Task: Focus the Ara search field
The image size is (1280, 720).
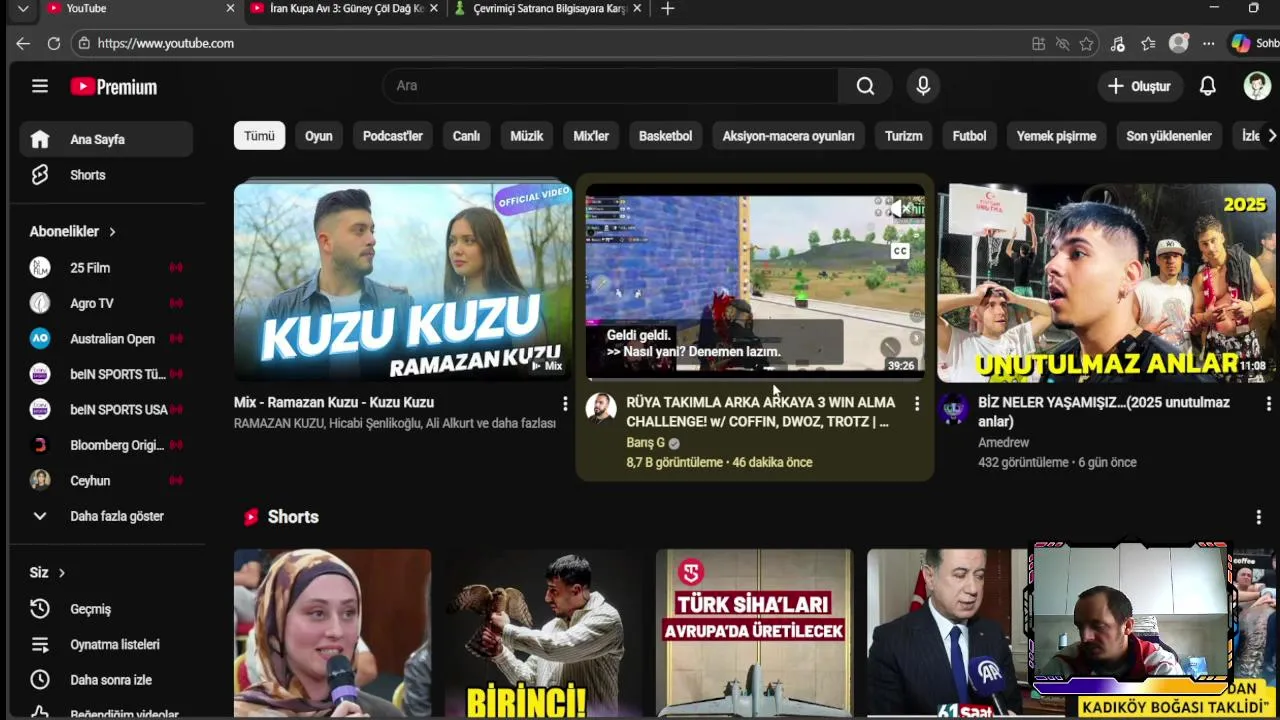Action: tap(610, 86)
